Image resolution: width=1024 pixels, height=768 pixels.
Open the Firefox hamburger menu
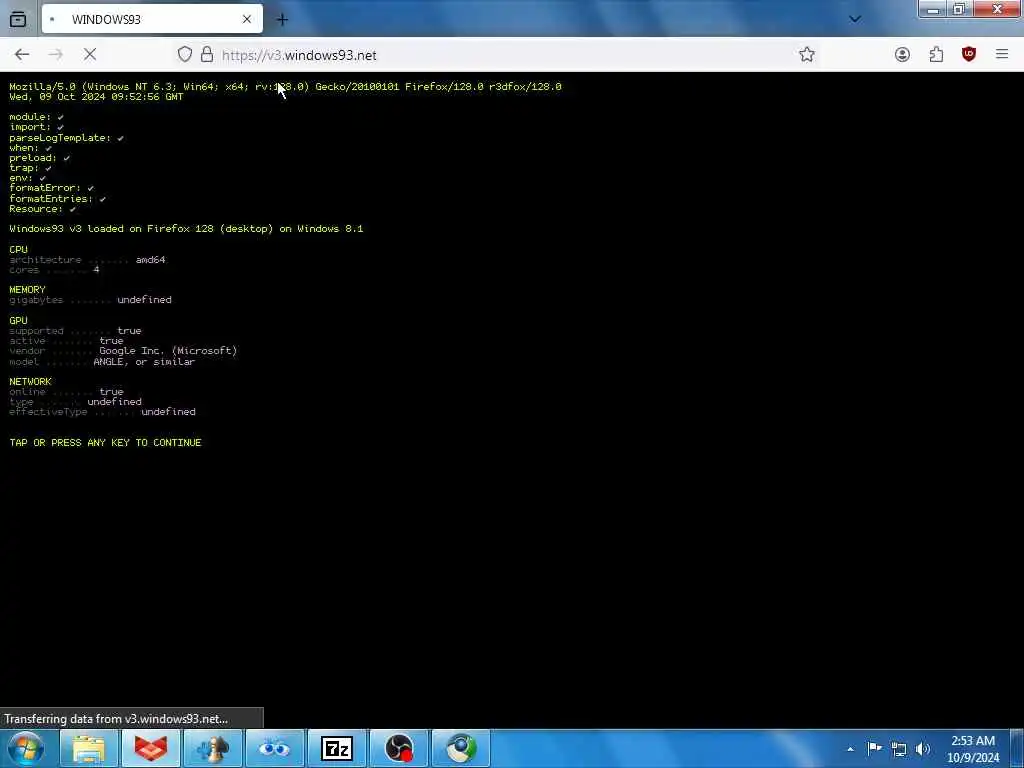1002,55
